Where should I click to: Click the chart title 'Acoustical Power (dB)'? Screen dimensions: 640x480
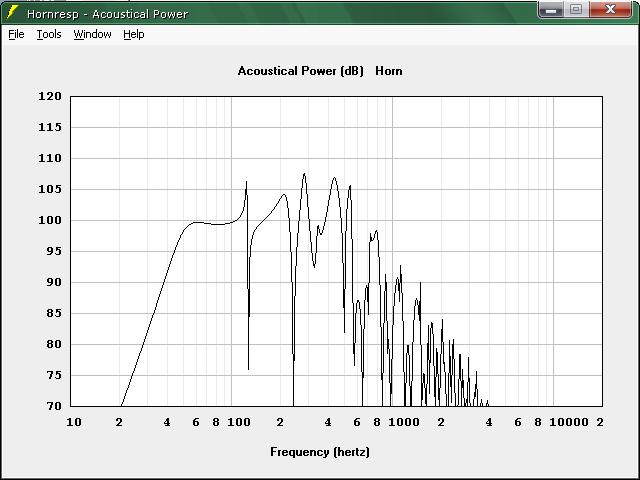[300, 71]
